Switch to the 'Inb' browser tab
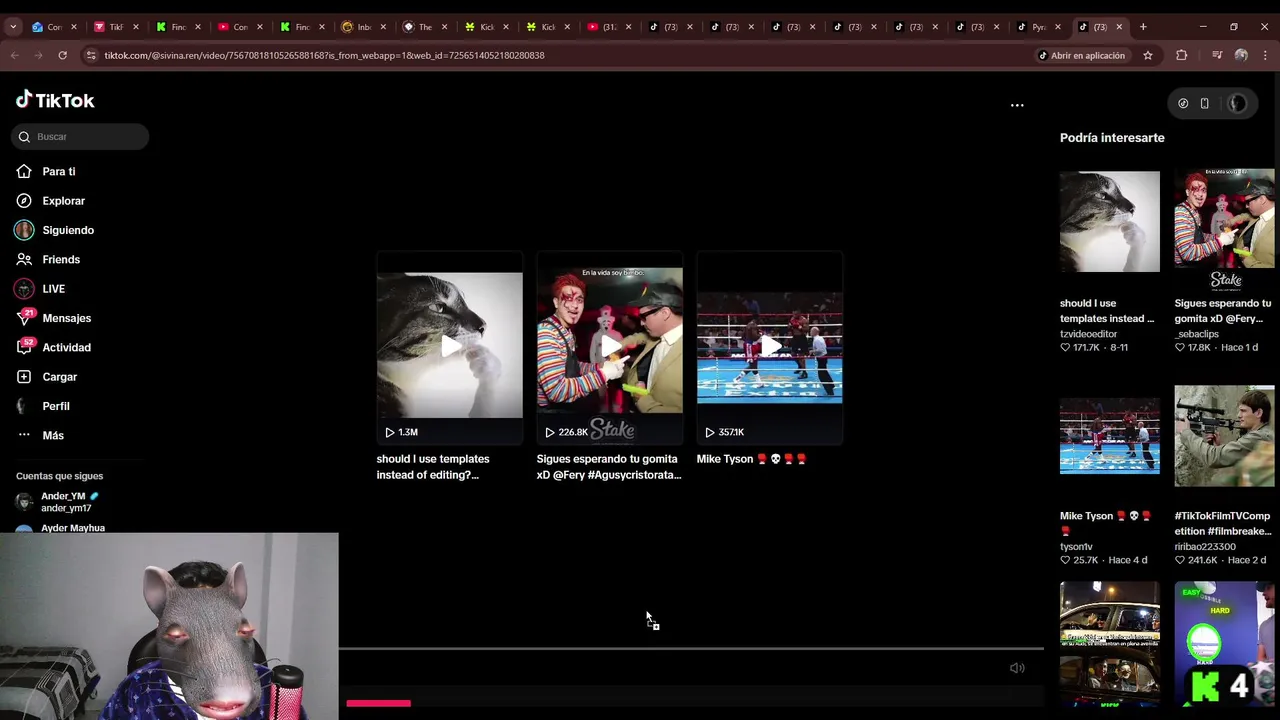 pyautogui.click(x=362, y=27)
